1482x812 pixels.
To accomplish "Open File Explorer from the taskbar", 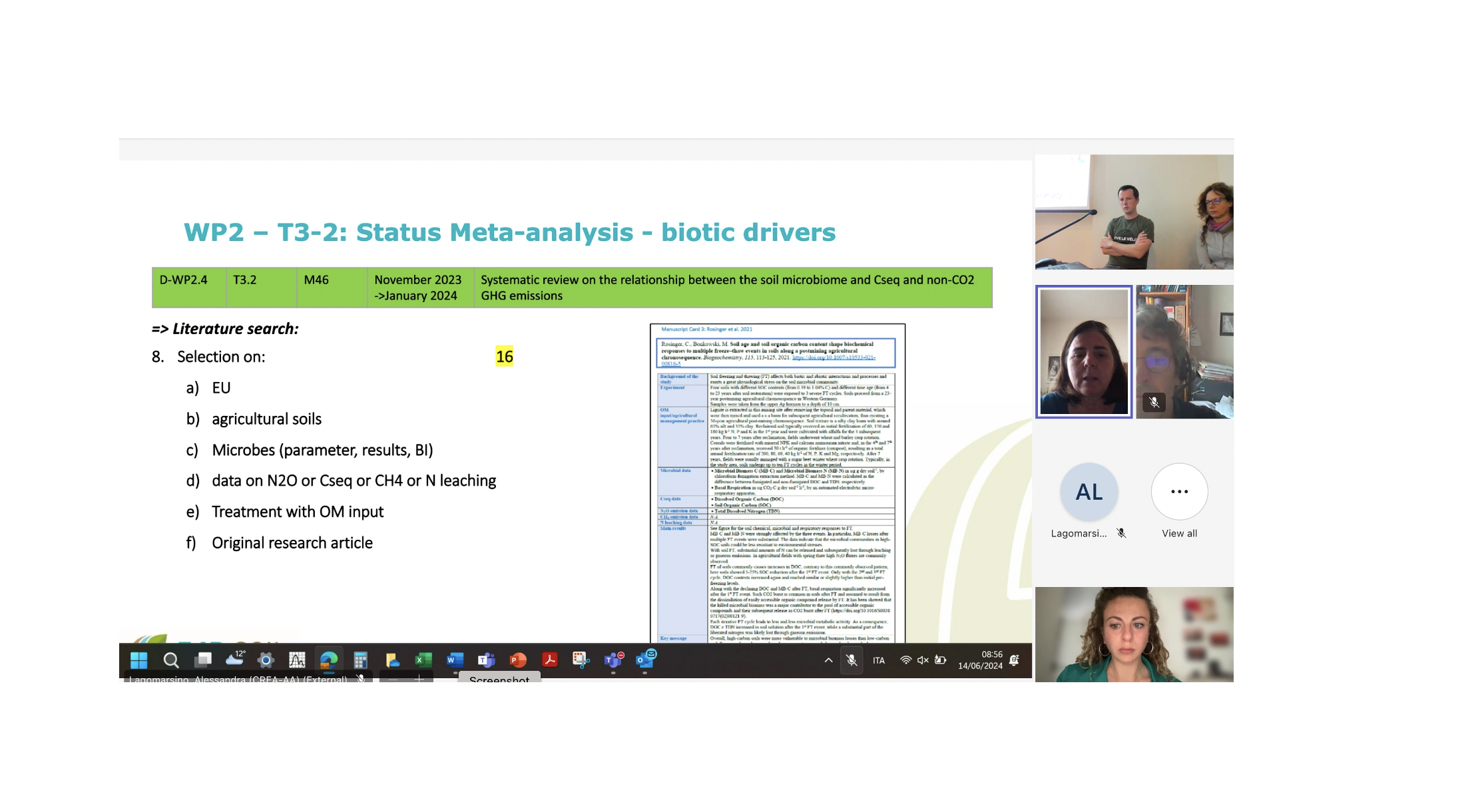I will pos(392,660).
